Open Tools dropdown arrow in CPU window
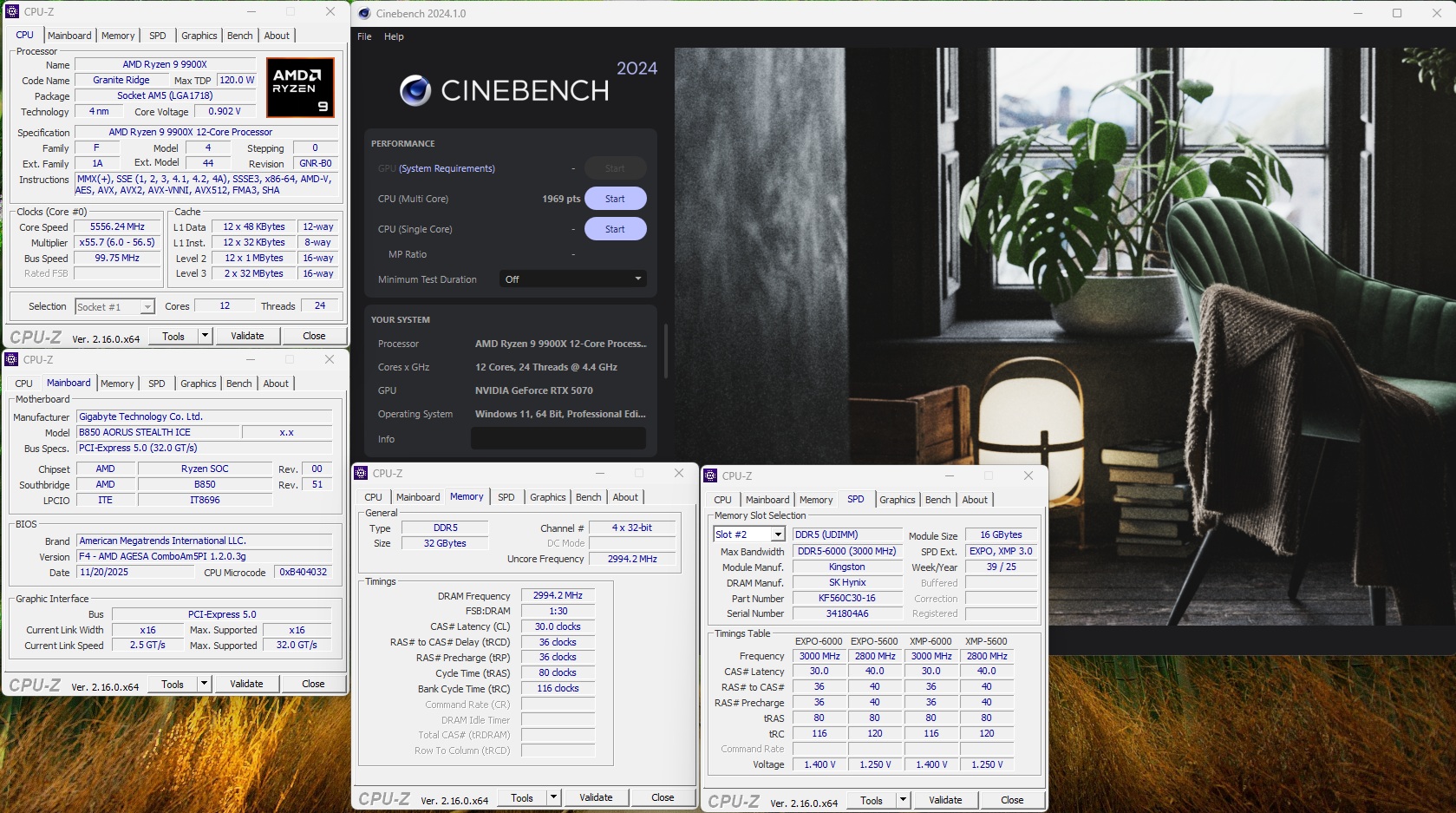 pos(206,336)
